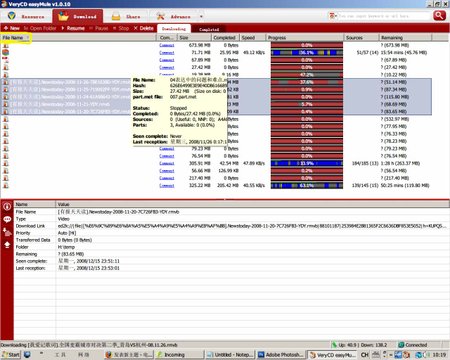Click the 51/57 (14) sources cell
The height and width of the screenshot is (360, 450).
click(x=367, y=52)
